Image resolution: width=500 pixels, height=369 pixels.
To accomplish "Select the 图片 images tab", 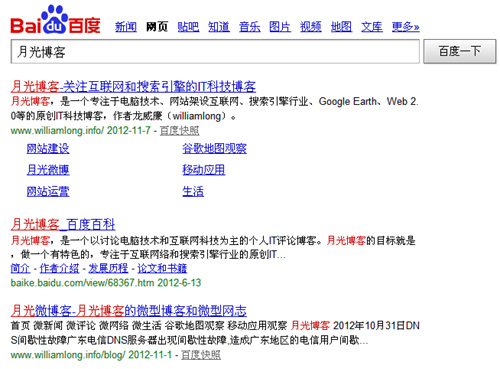I will pos(280,27).
